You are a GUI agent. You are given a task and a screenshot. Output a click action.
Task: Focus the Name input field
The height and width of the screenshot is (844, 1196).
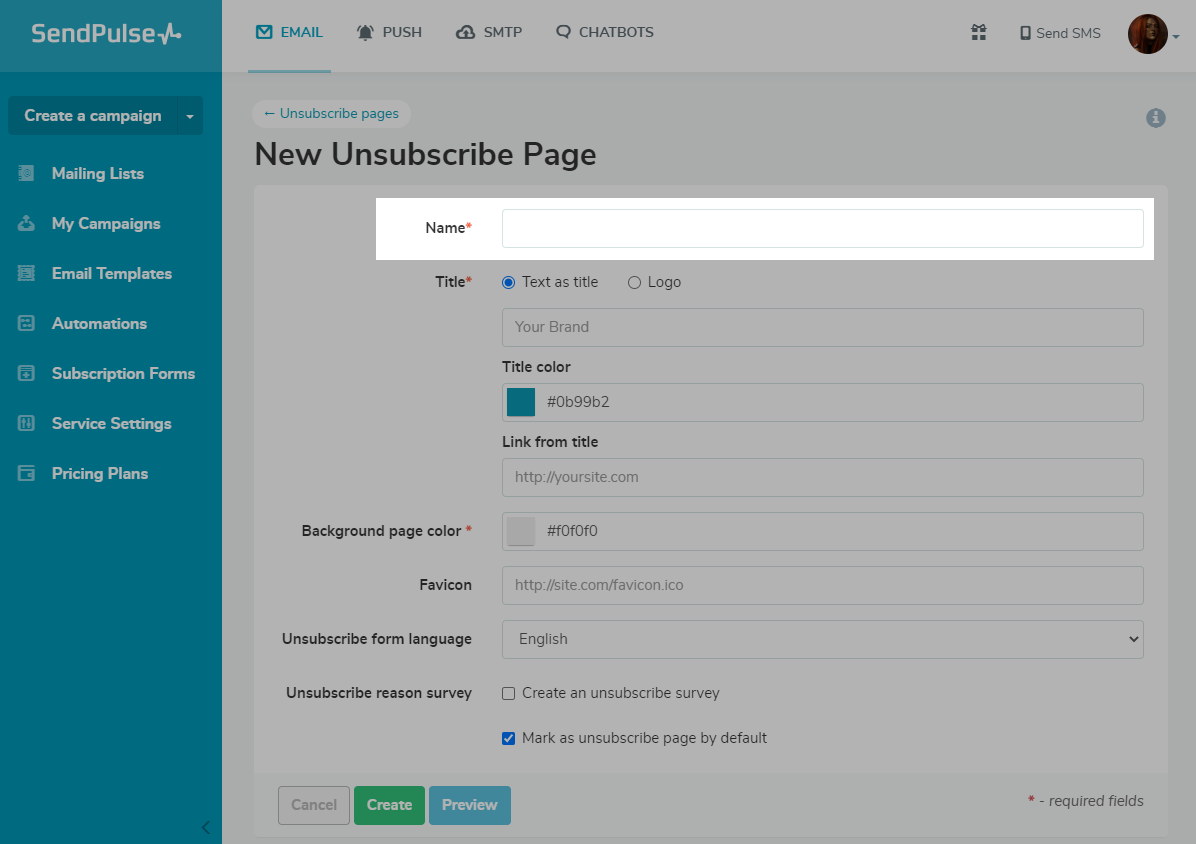(822, 228)
